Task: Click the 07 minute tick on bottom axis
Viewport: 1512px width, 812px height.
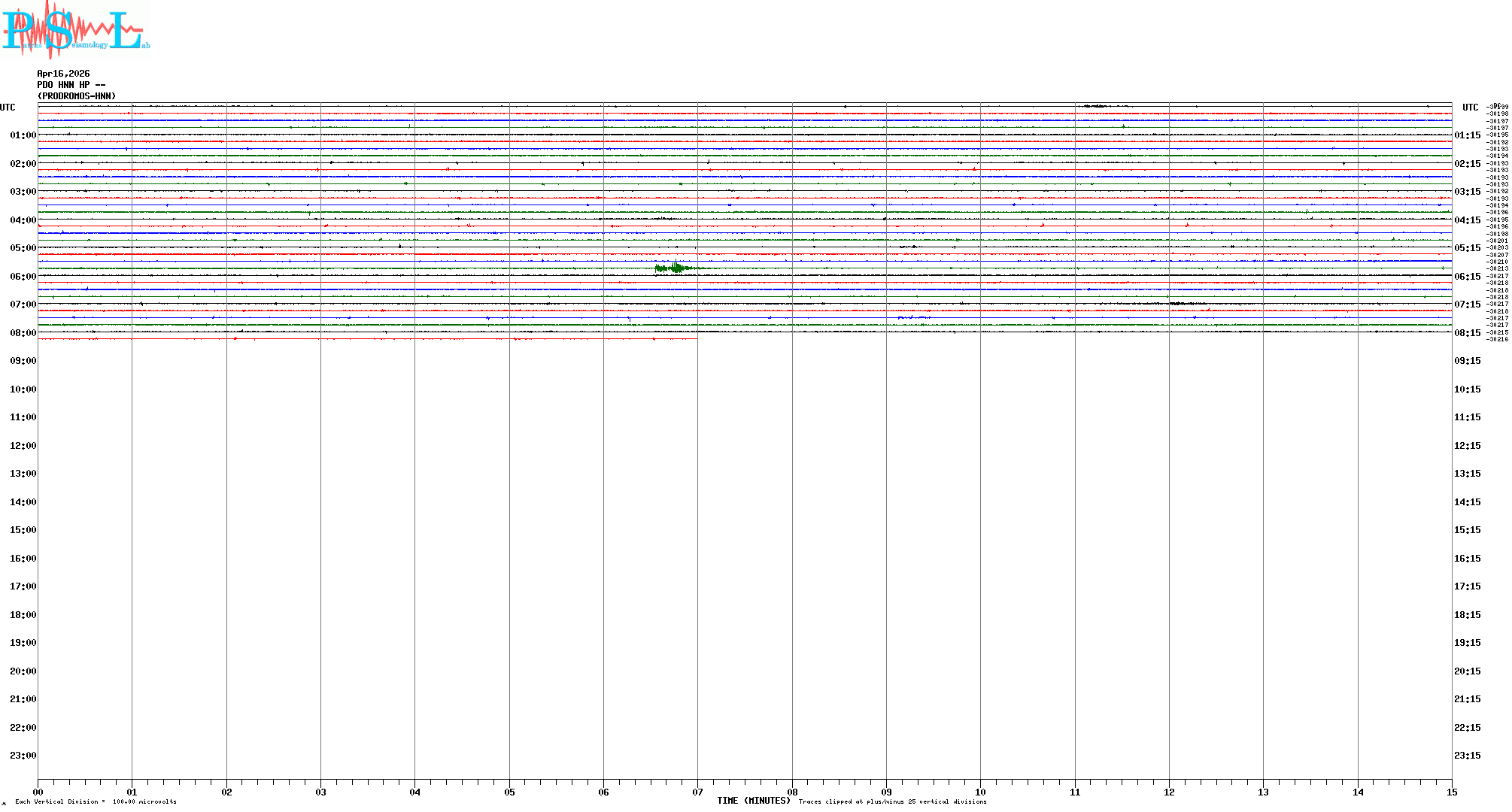Action: pos(697,792)
